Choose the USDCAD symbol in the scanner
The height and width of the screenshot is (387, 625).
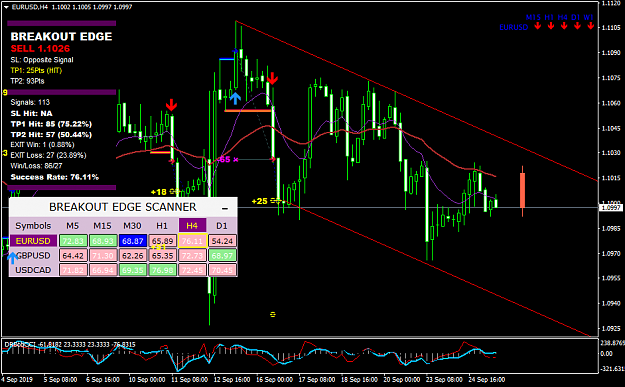click(33, 270)
